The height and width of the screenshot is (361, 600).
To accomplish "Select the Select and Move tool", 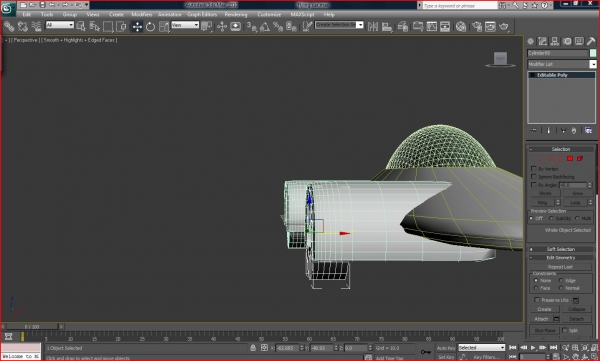I will click(x=137, y=26).
